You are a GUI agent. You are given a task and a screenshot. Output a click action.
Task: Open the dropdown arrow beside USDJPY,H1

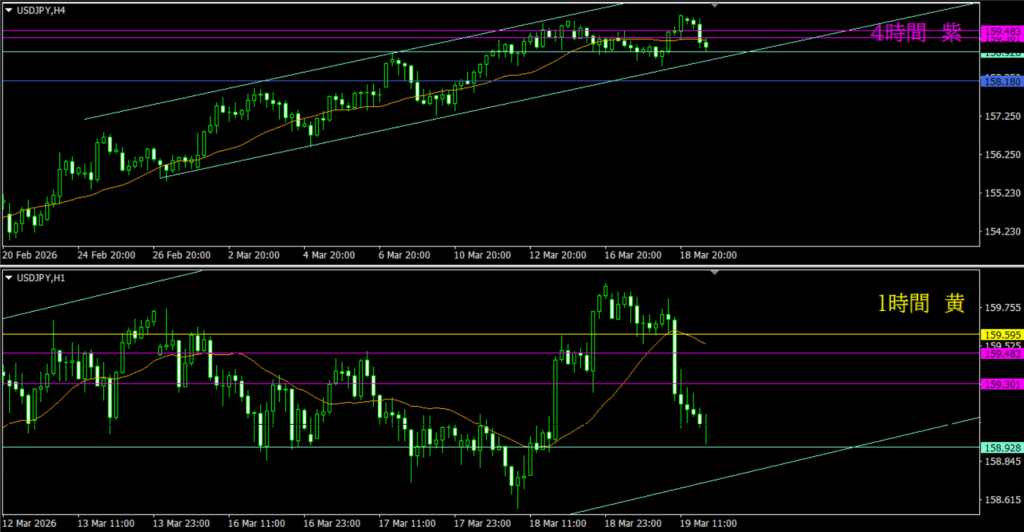(9, 277)
